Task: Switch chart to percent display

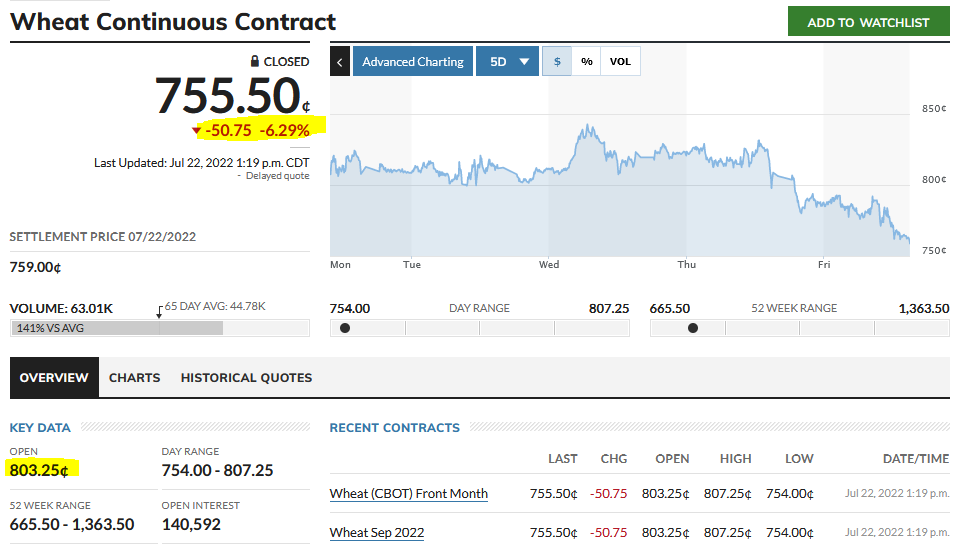Action: coord(586,62)
